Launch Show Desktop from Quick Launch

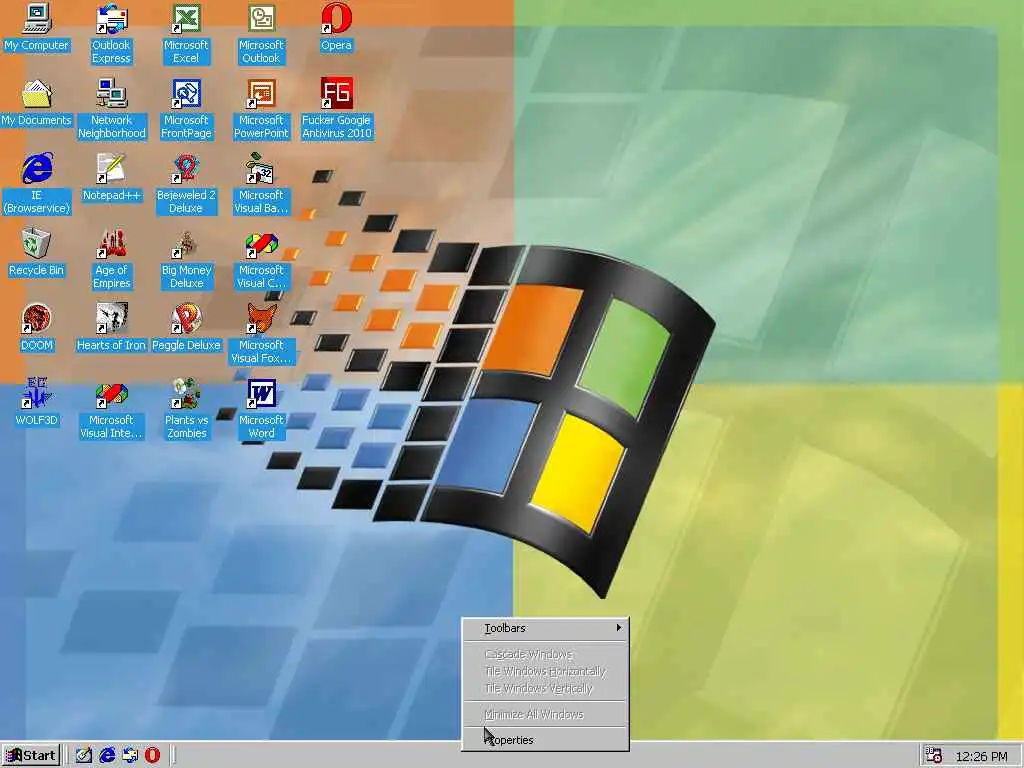(84, 756)
